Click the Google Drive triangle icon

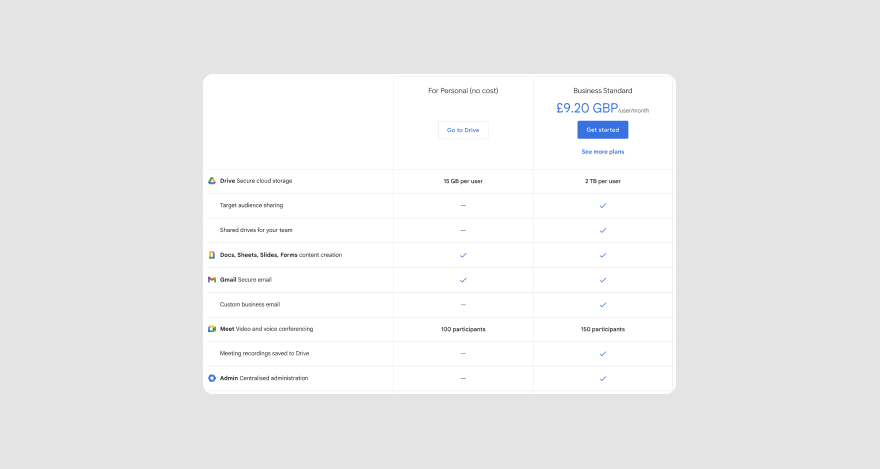212,181
